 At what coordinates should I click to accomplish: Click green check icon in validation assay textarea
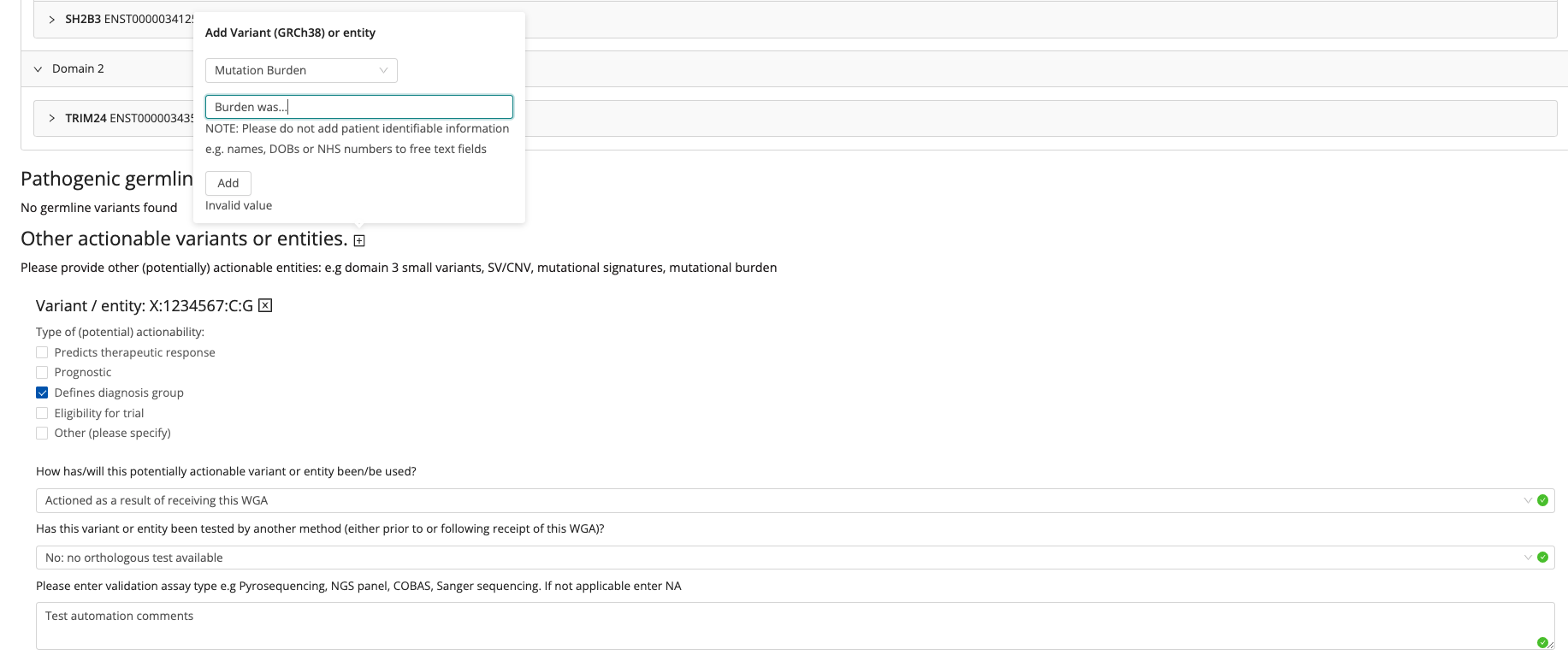1542,642
